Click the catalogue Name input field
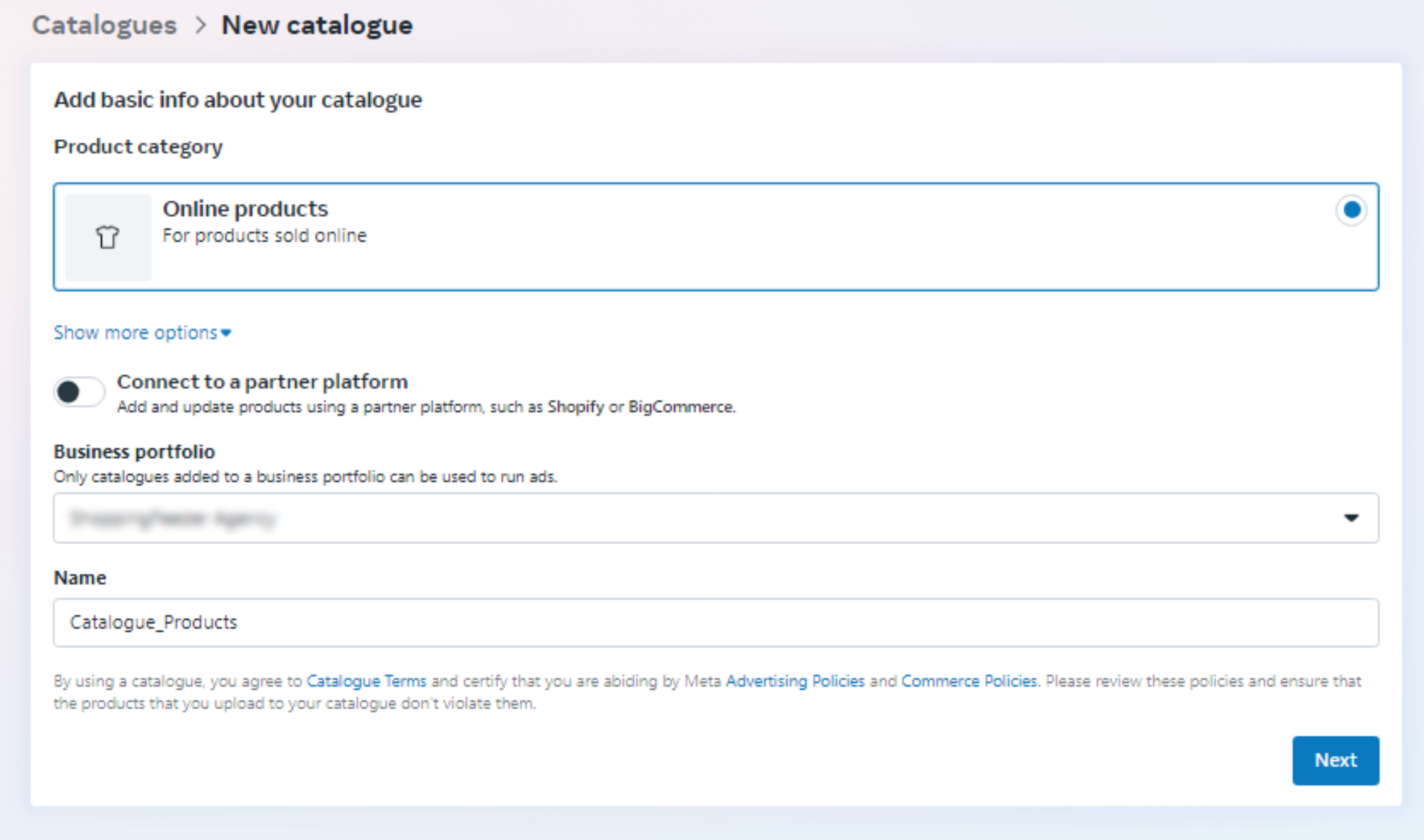Screen dimensions: 1424x840 pyautogui.click(x=715, y=622)
